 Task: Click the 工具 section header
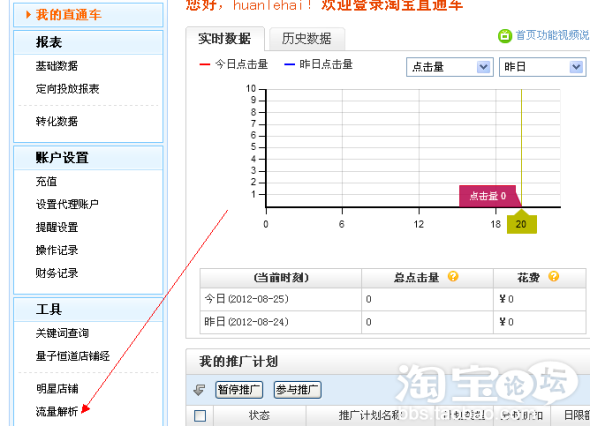click(x=88, y=310)
